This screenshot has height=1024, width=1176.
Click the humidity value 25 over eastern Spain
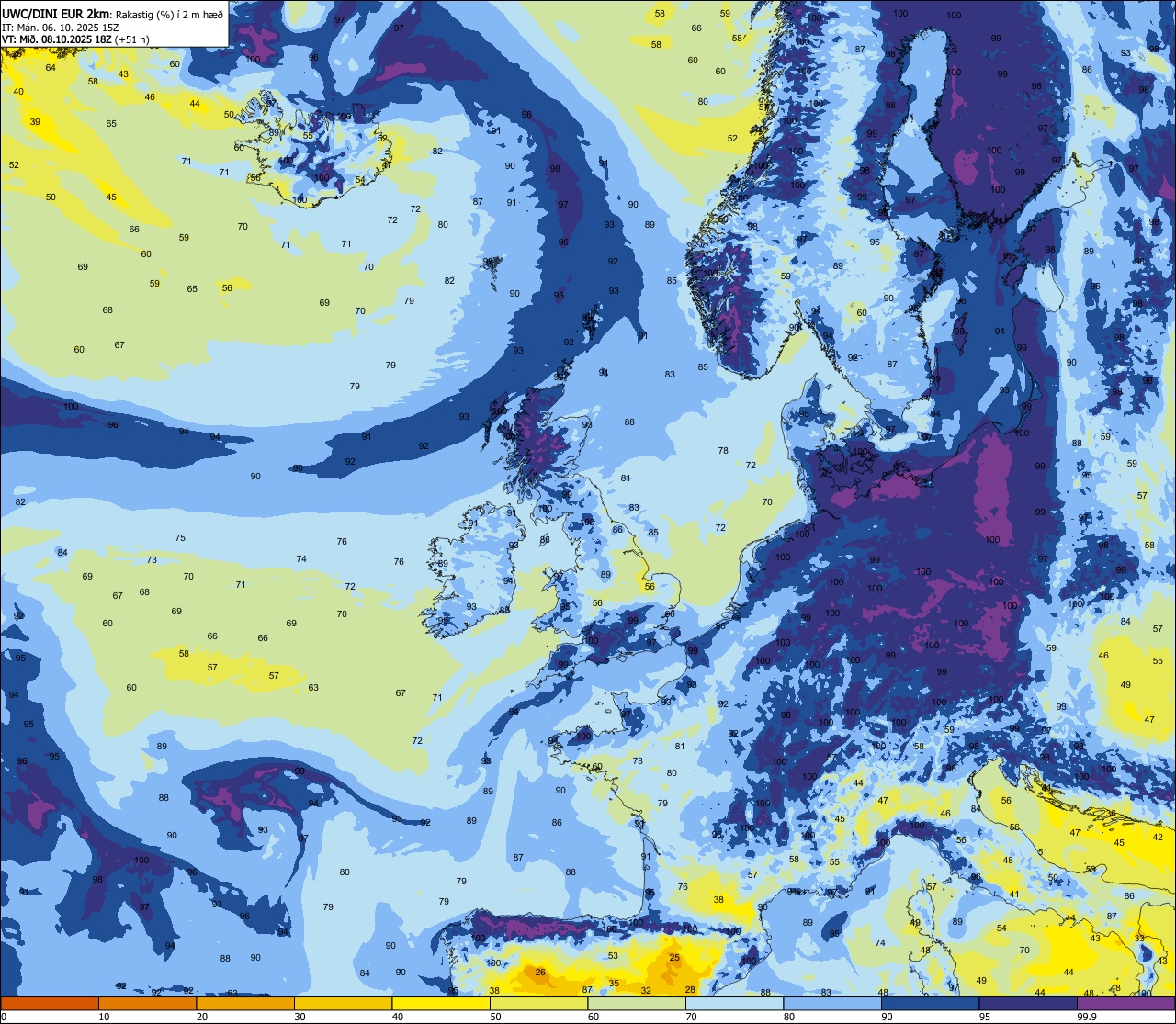tap(674, 958)
